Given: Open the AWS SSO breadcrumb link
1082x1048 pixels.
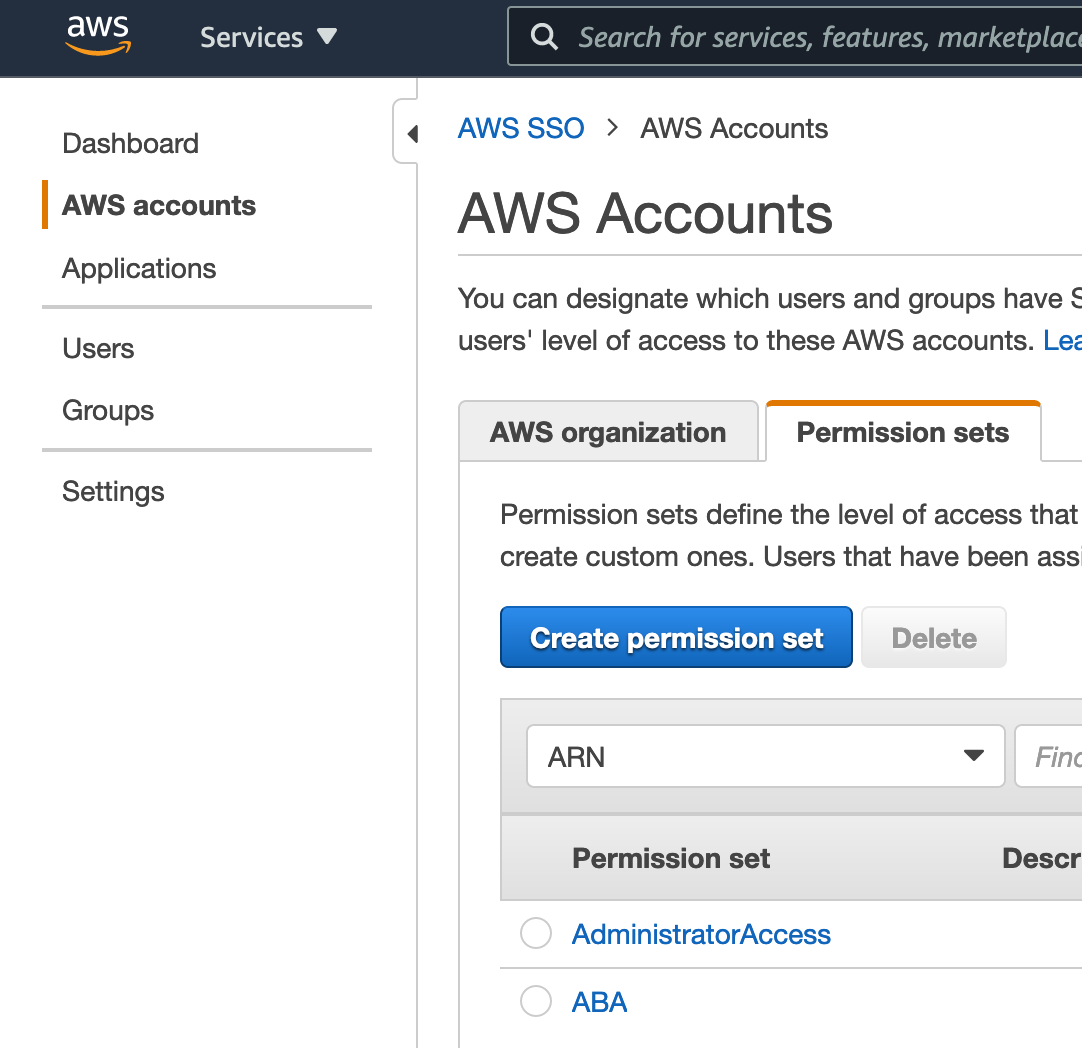Looking at the screenshot, I should point(521,129).
